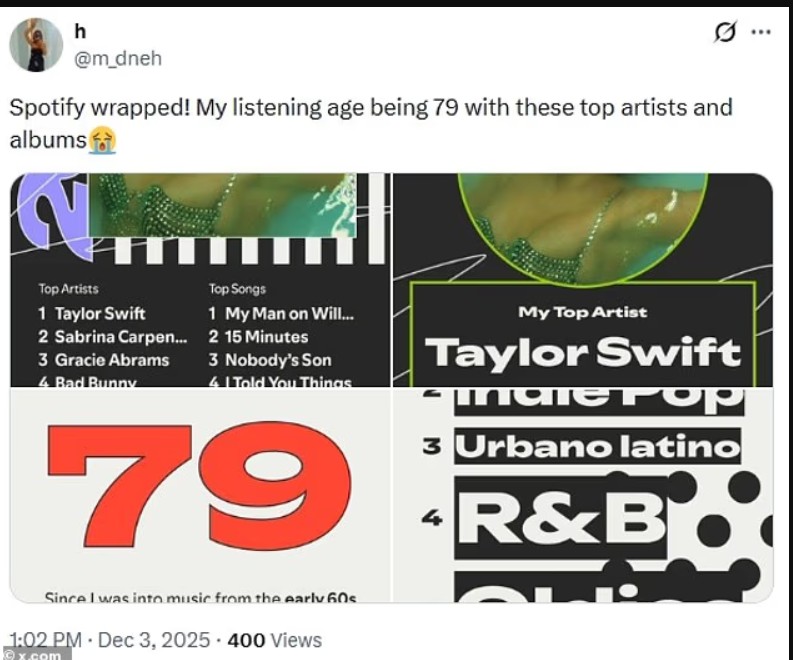
Task: Open the Grok slashed-circle icon
Action: [724, 33]
